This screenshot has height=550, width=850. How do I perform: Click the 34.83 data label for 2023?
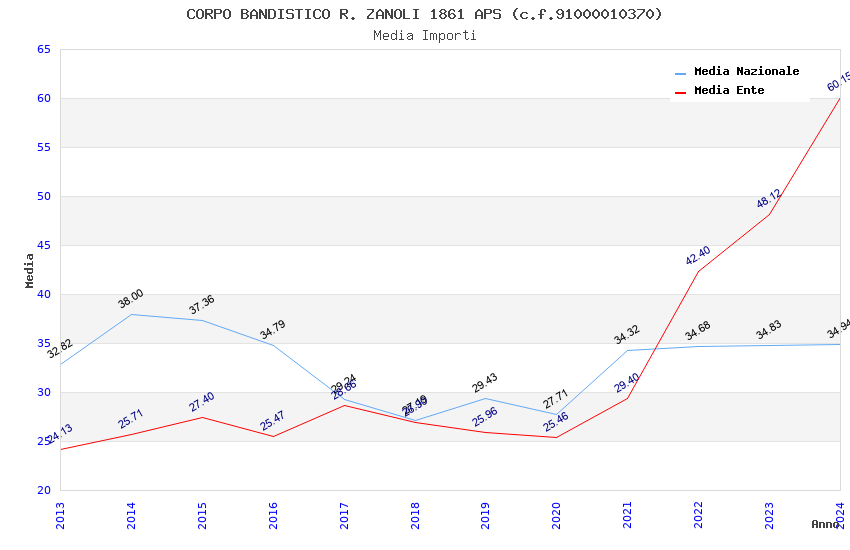point(769,329)
